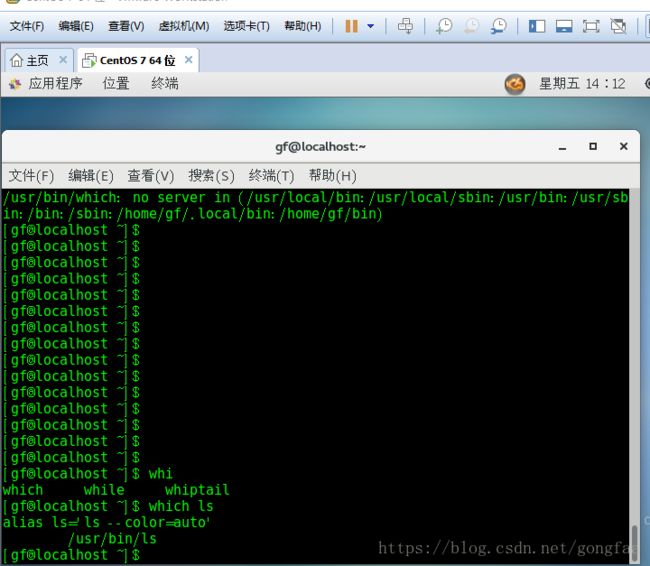Screen dimensions: 650x566
Task: Click the unity mode icon
Action: coord(618,26)
